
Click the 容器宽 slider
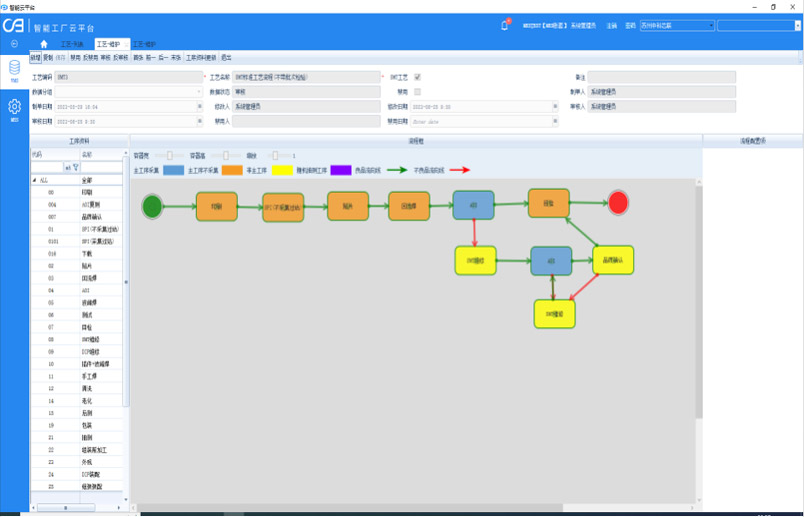[x=169, y=156]
